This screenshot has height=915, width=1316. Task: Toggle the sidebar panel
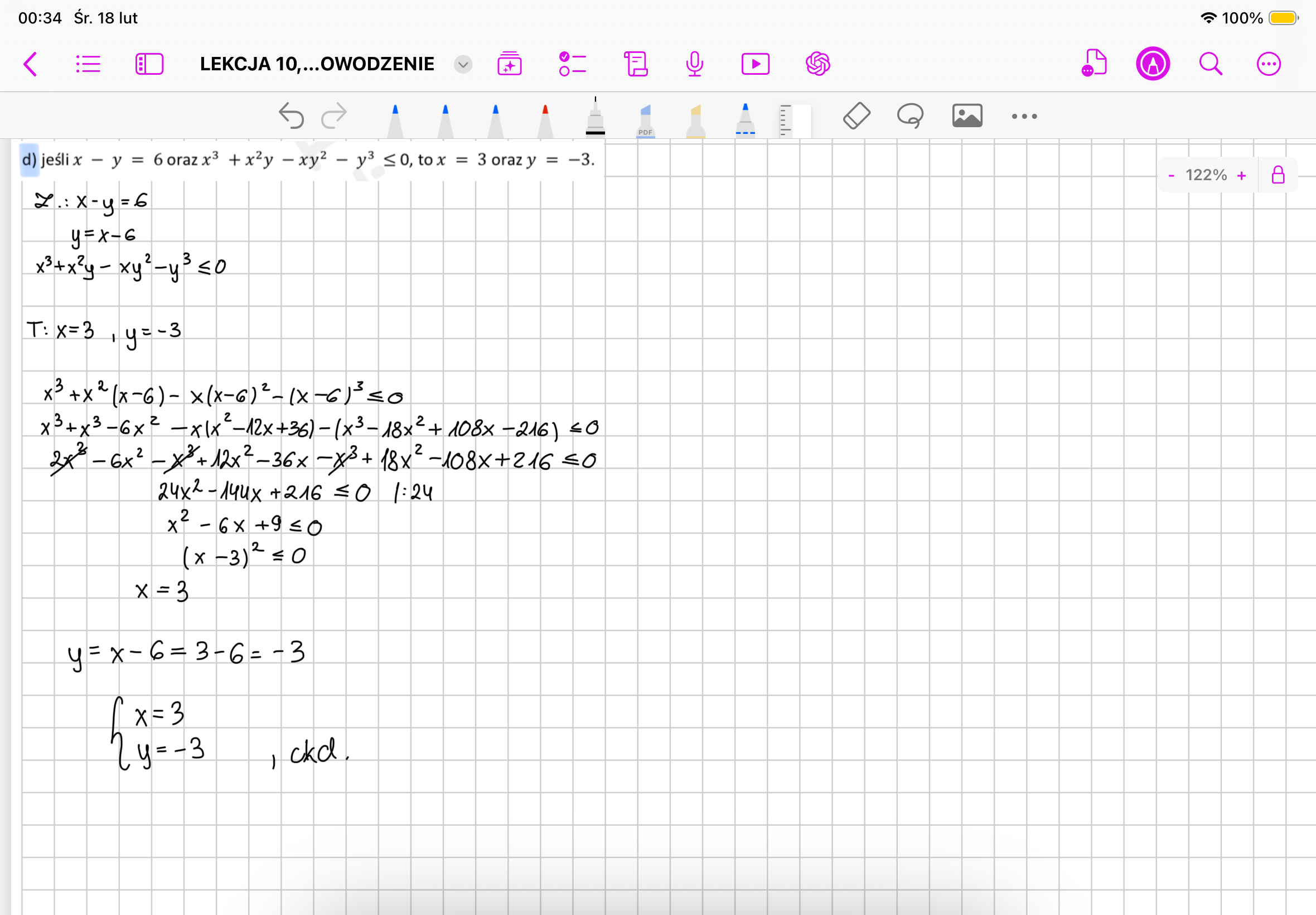tap(149, 64)
